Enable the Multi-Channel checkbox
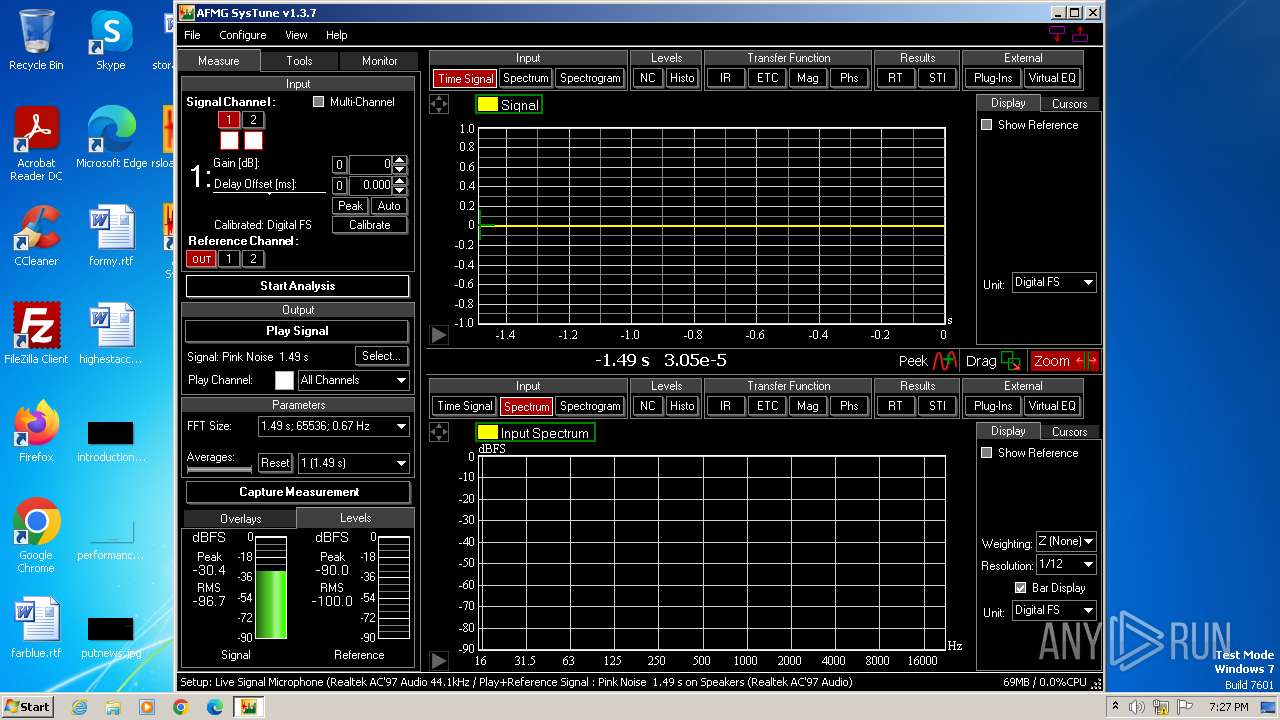Viewport: 1280px width, 720px height. pyautogui.click(x=319, y=102)
